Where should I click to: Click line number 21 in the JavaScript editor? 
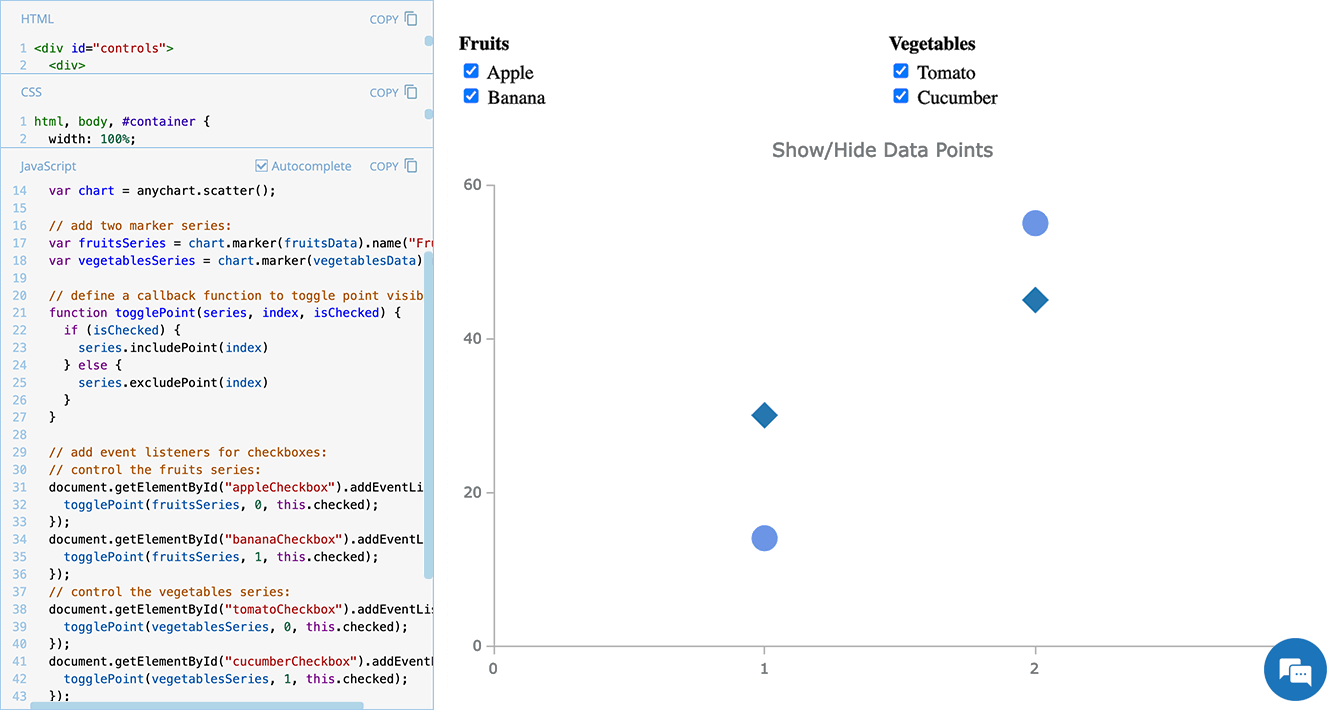pos(19,313)
